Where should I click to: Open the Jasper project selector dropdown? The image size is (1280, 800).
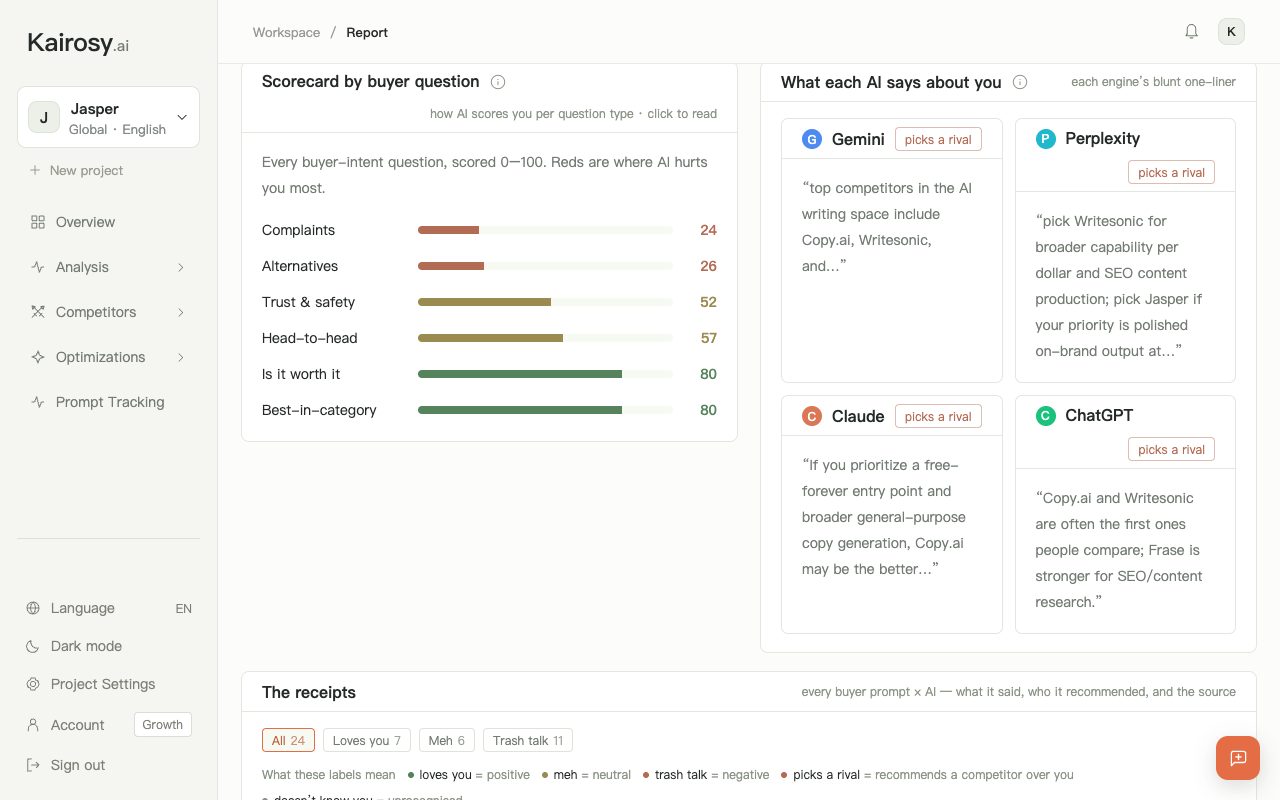[108, 117]
